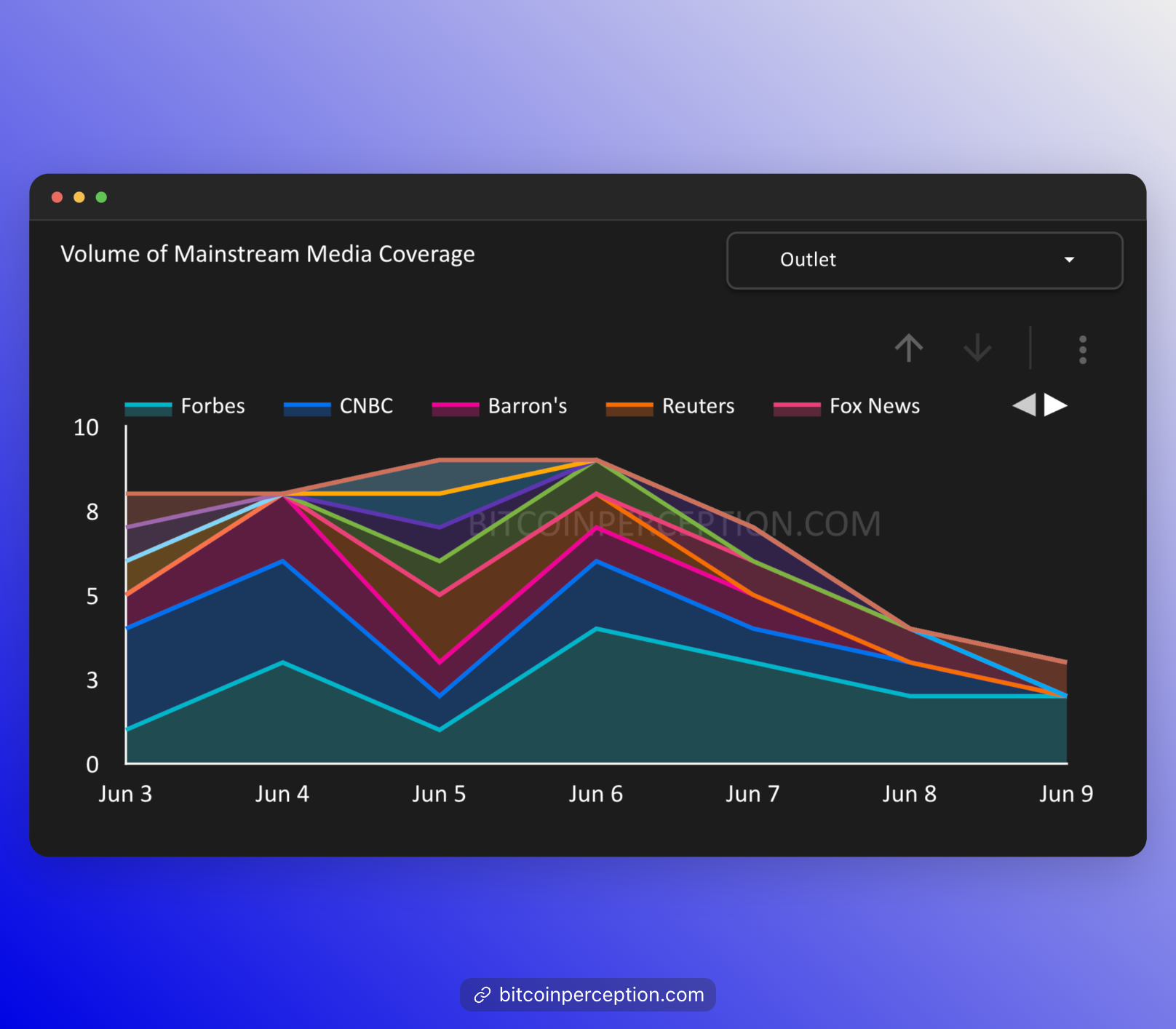Click the Forbes teal color swatch
The width and height of the screenshot is (1176, 1029).
148,408
